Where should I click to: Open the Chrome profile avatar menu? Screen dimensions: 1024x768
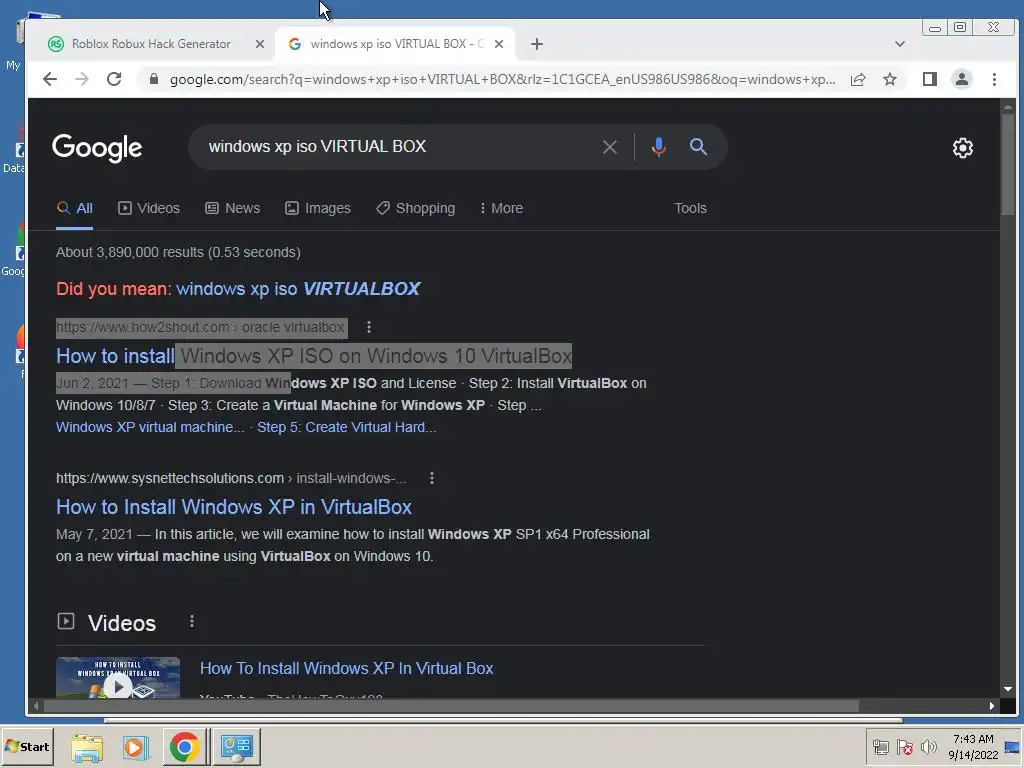(x=961, y=80)
